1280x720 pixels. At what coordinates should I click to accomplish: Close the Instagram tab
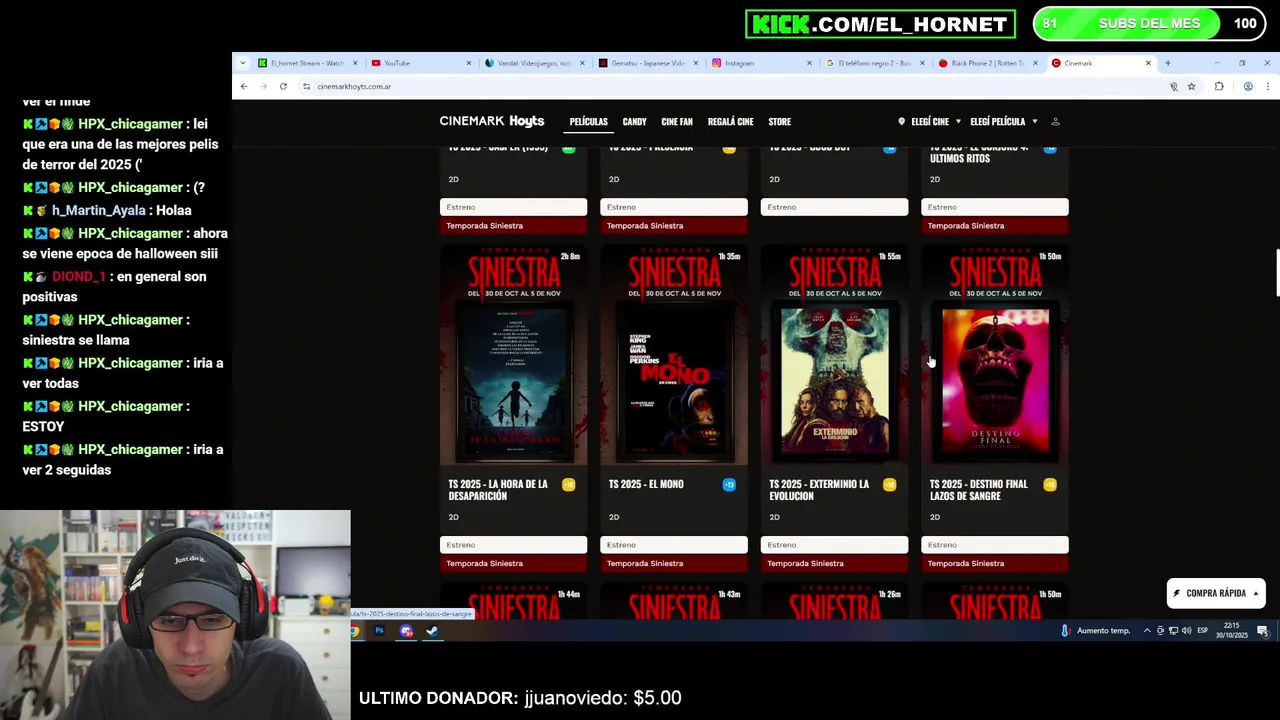point(809,63)
